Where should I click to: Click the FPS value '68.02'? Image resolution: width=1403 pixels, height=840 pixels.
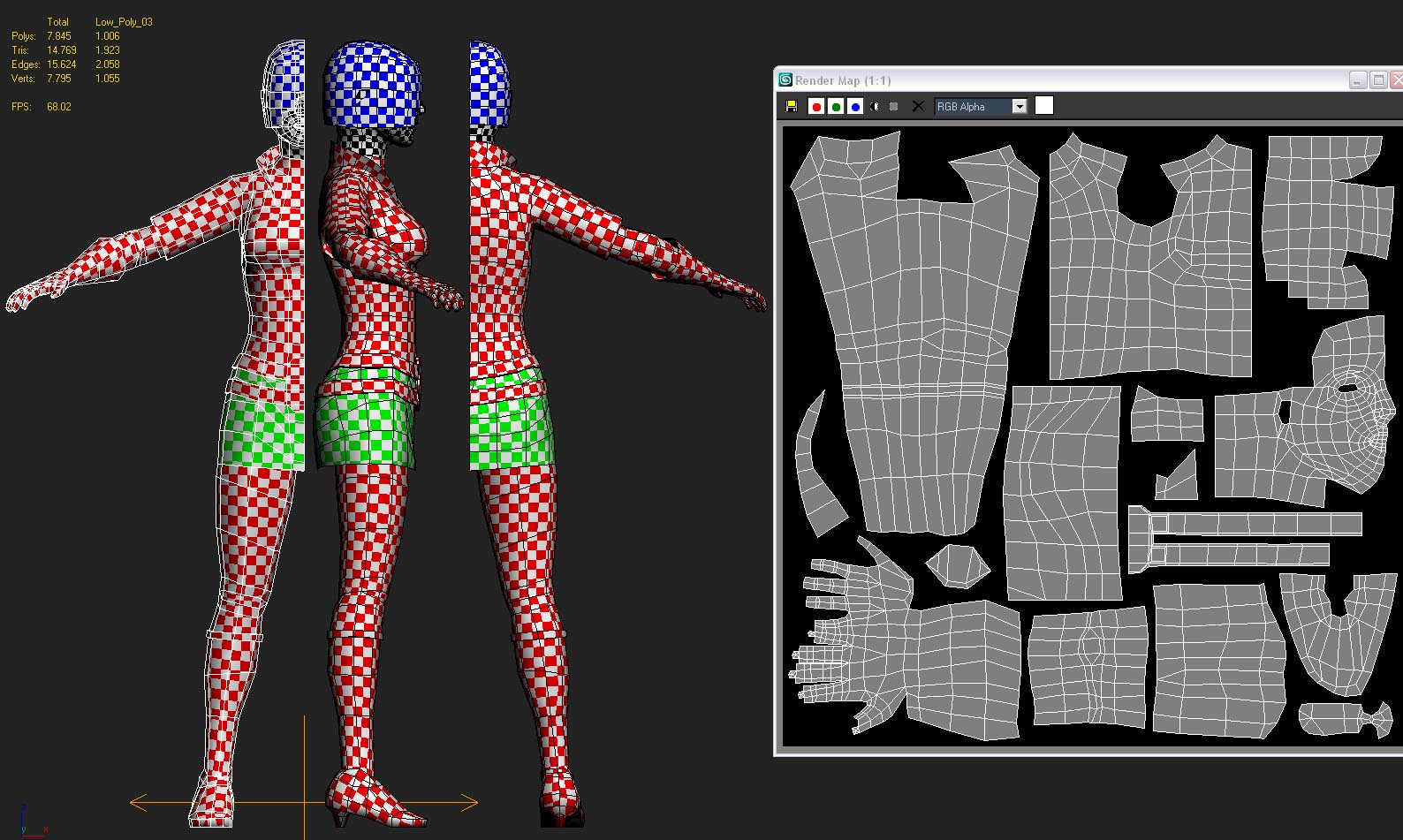pos(59,107)
